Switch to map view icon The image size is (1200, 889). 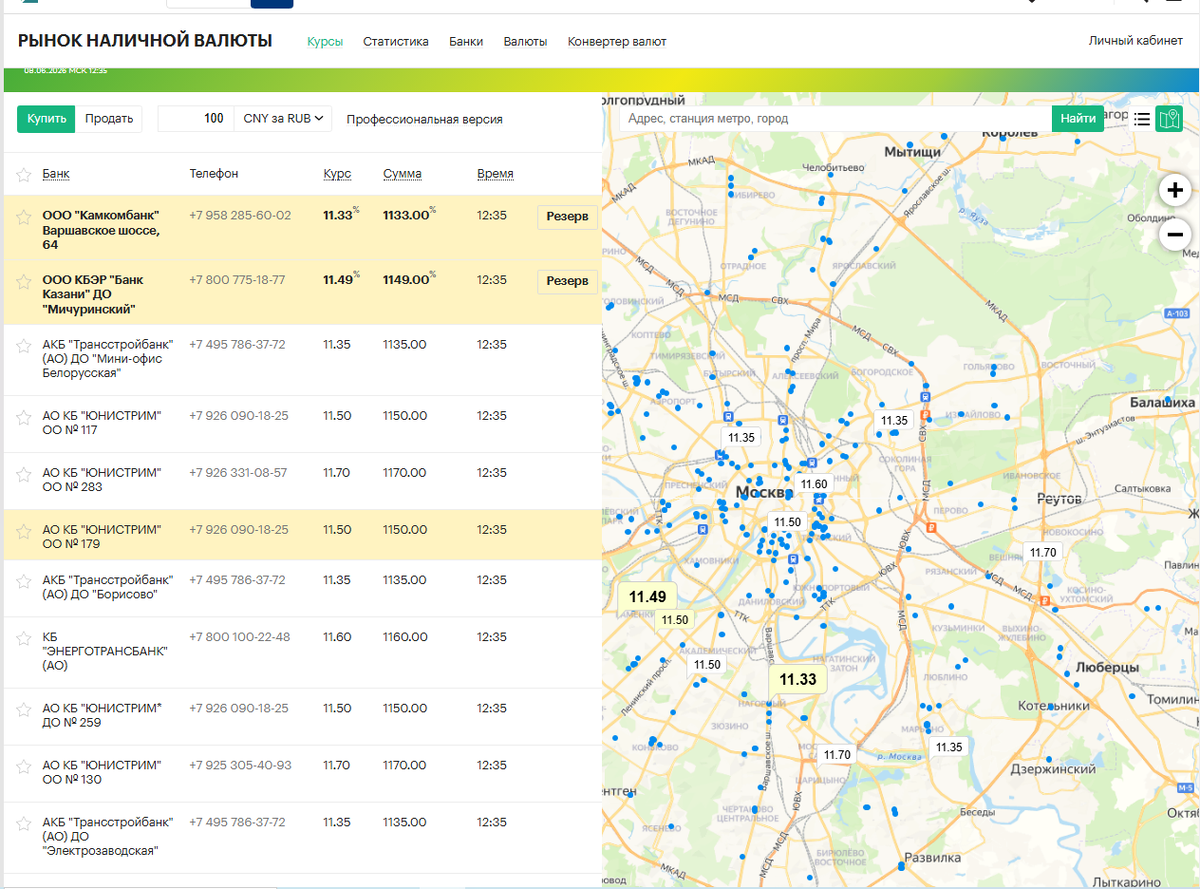point(1169,119)
